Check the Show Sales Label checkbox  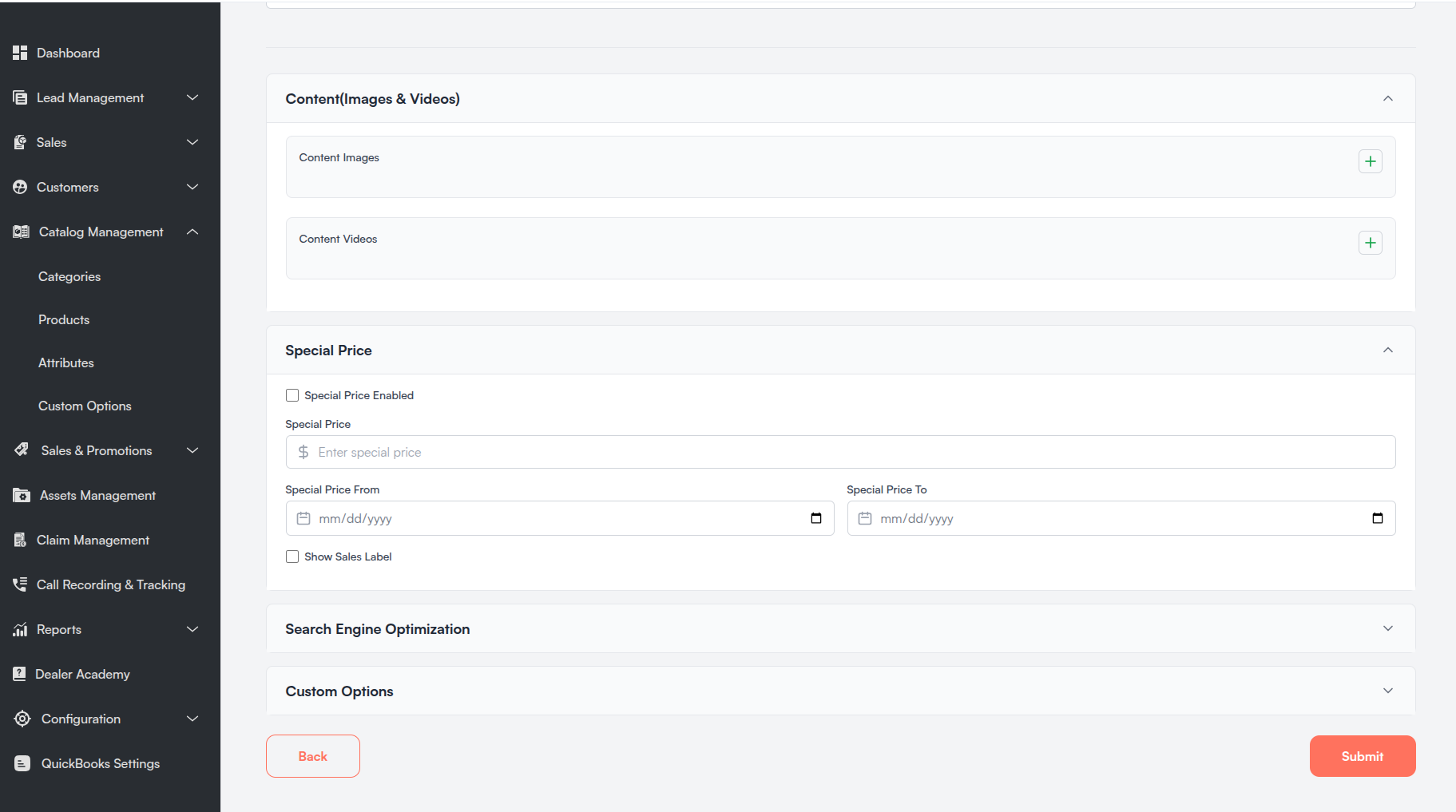[292, 557]
